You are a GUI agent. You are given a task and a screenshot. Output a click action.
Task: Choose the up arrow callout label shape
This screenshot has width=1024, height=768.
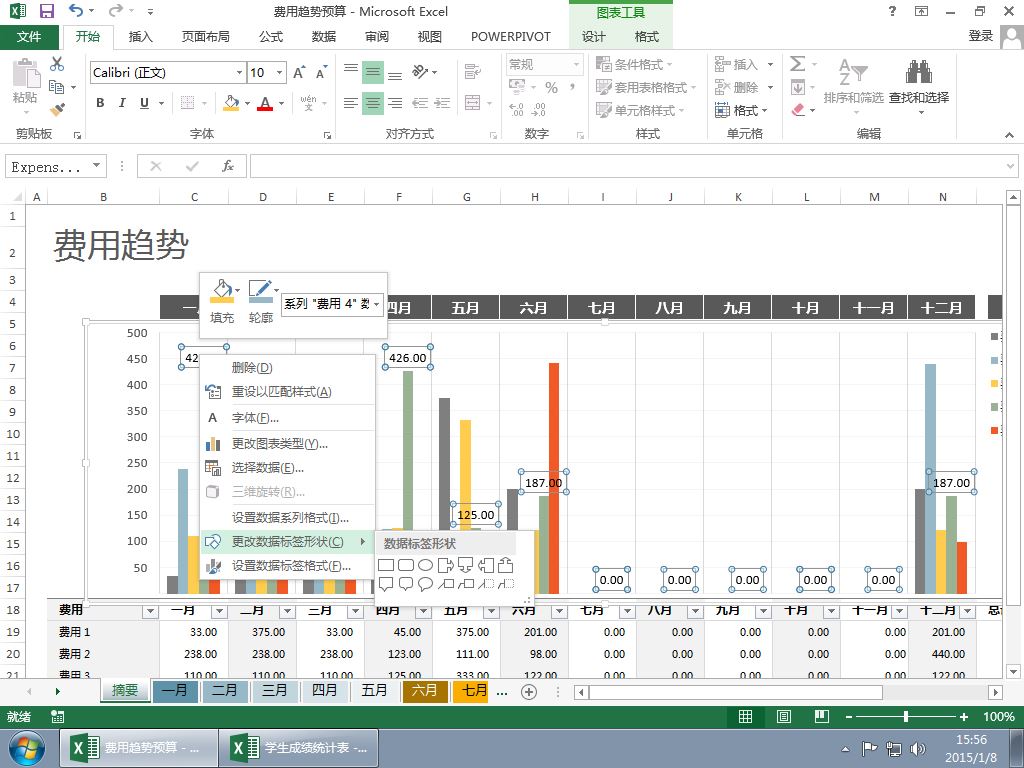coord(505,565)
